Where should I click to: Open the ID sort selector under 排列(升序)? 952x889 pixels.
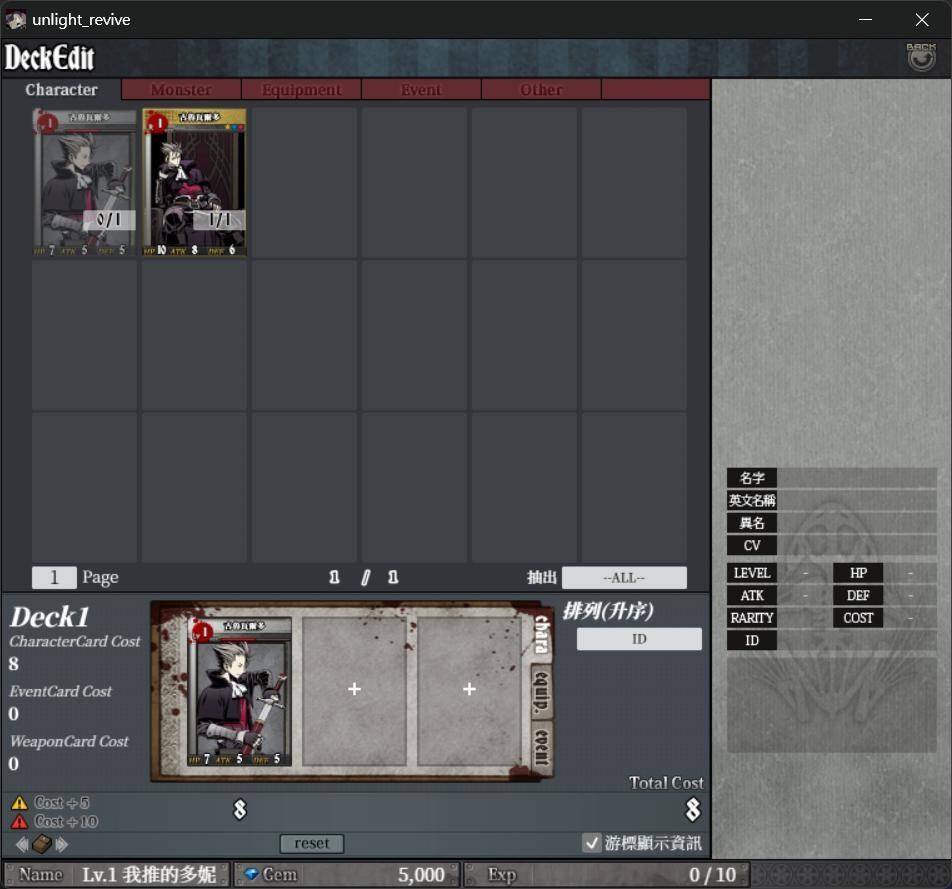638,639
